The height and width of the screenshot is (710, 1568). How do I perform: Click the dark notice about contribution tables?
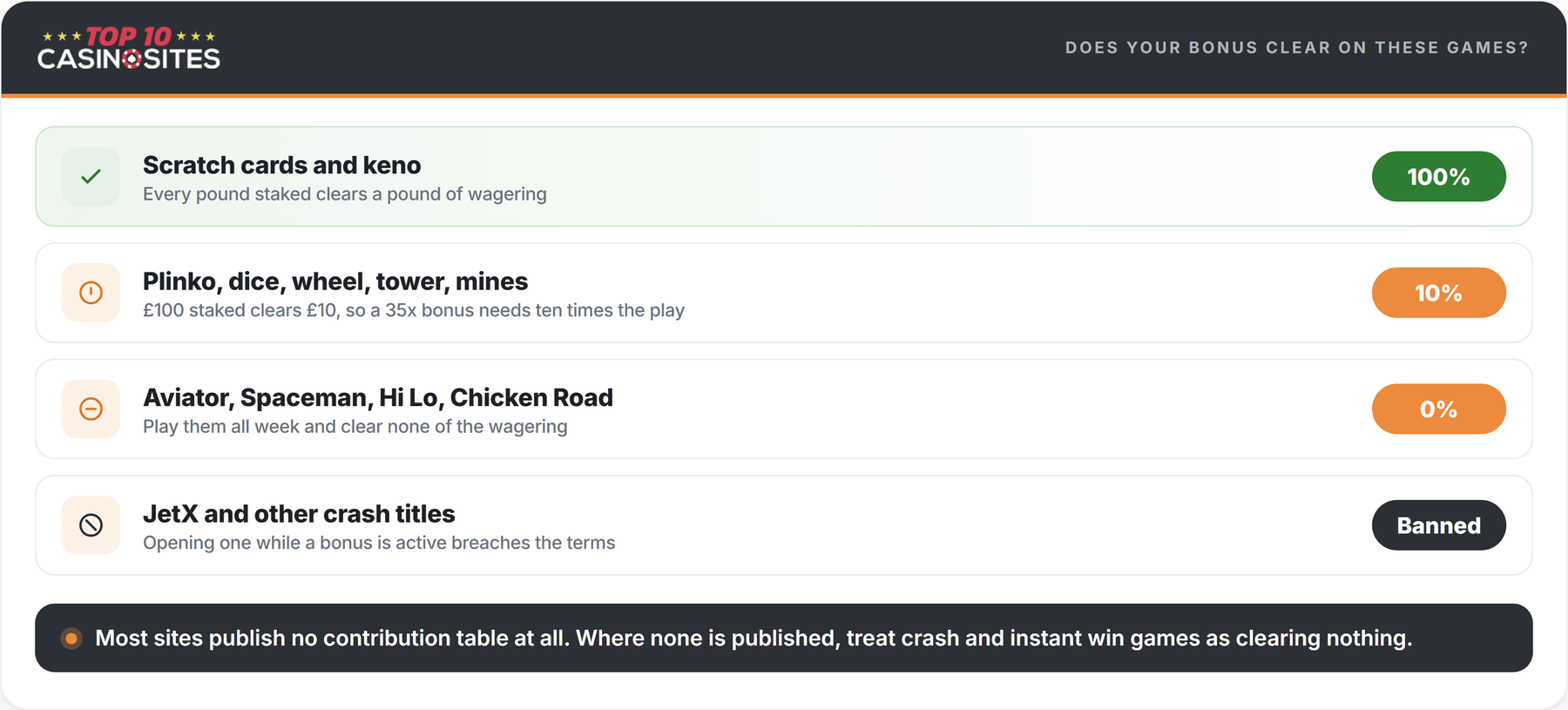783,638
